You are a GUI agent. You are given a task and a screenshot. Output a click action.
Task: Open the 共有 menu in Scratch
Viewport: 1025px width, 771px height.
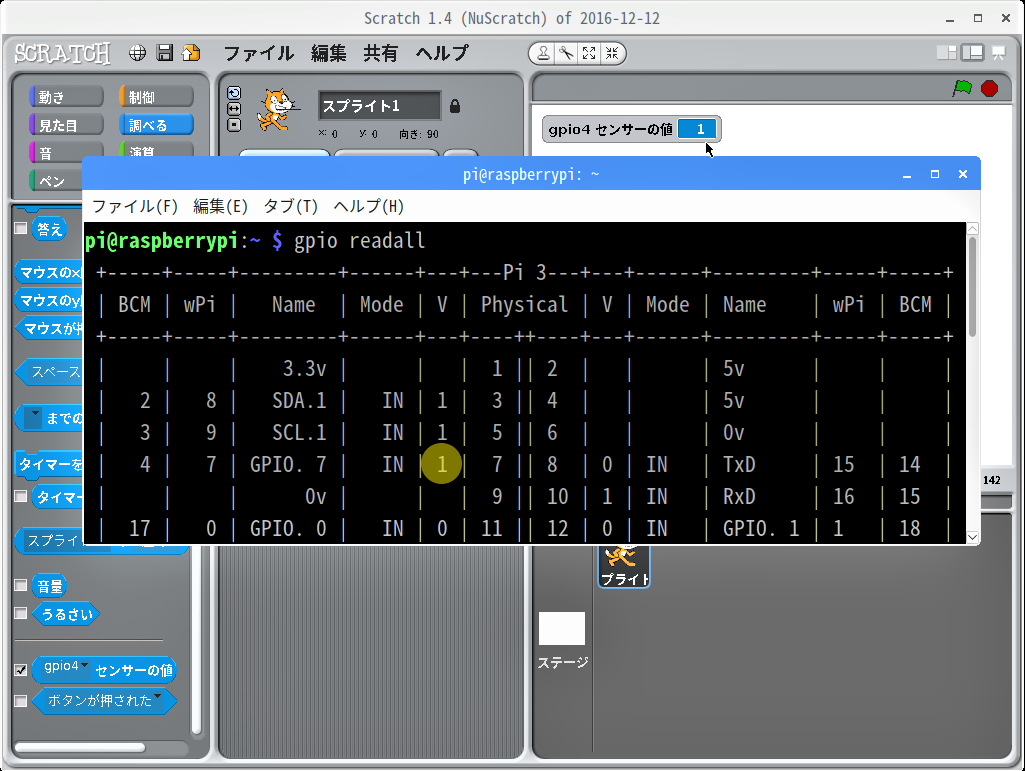[380, 53]
